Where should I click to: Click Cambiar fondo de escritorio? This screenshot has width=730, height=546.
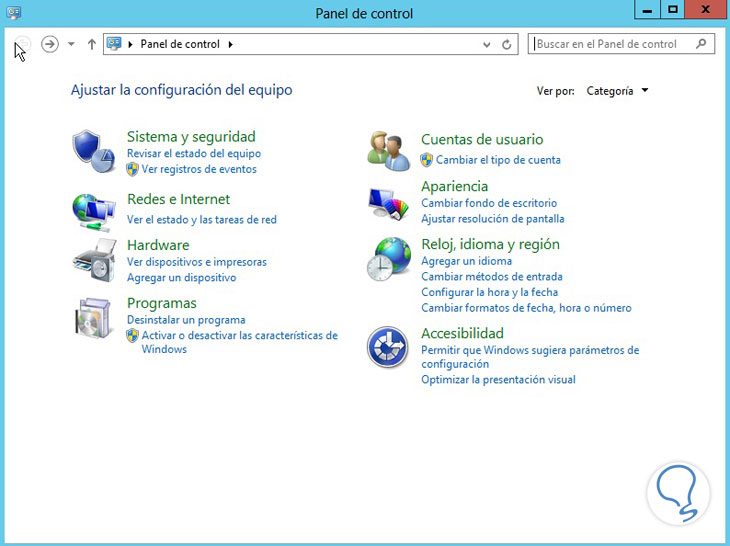tap(489, 203)
